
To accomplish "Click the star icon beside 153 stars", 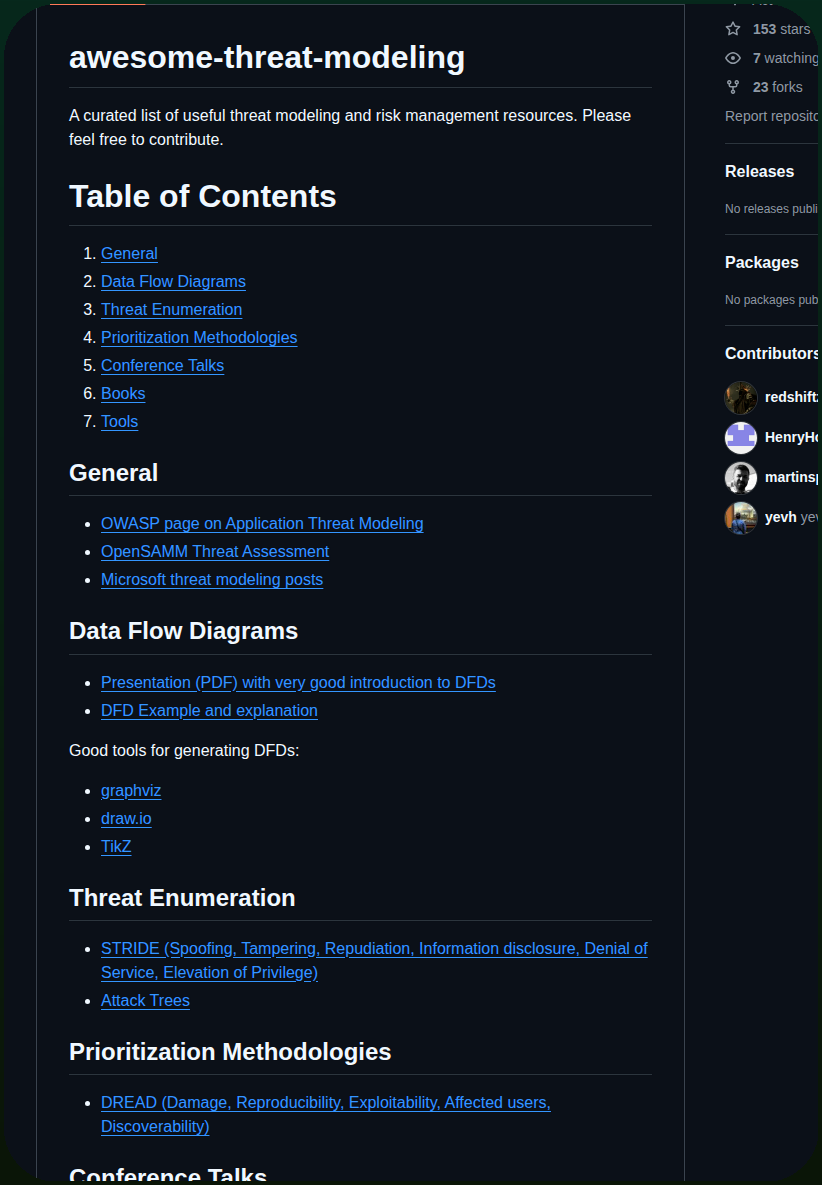I will (733, 29).
